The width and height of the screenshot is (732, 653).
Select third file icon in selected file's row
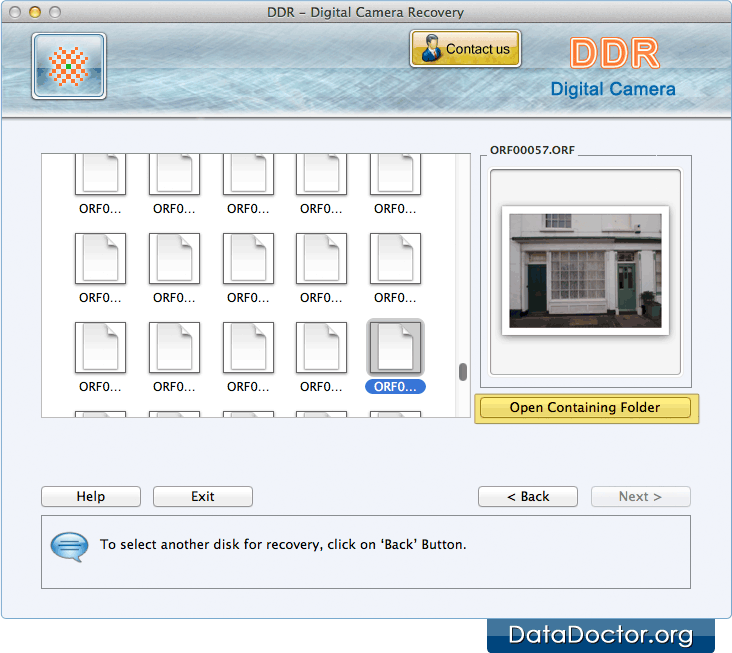pos(248,347)
